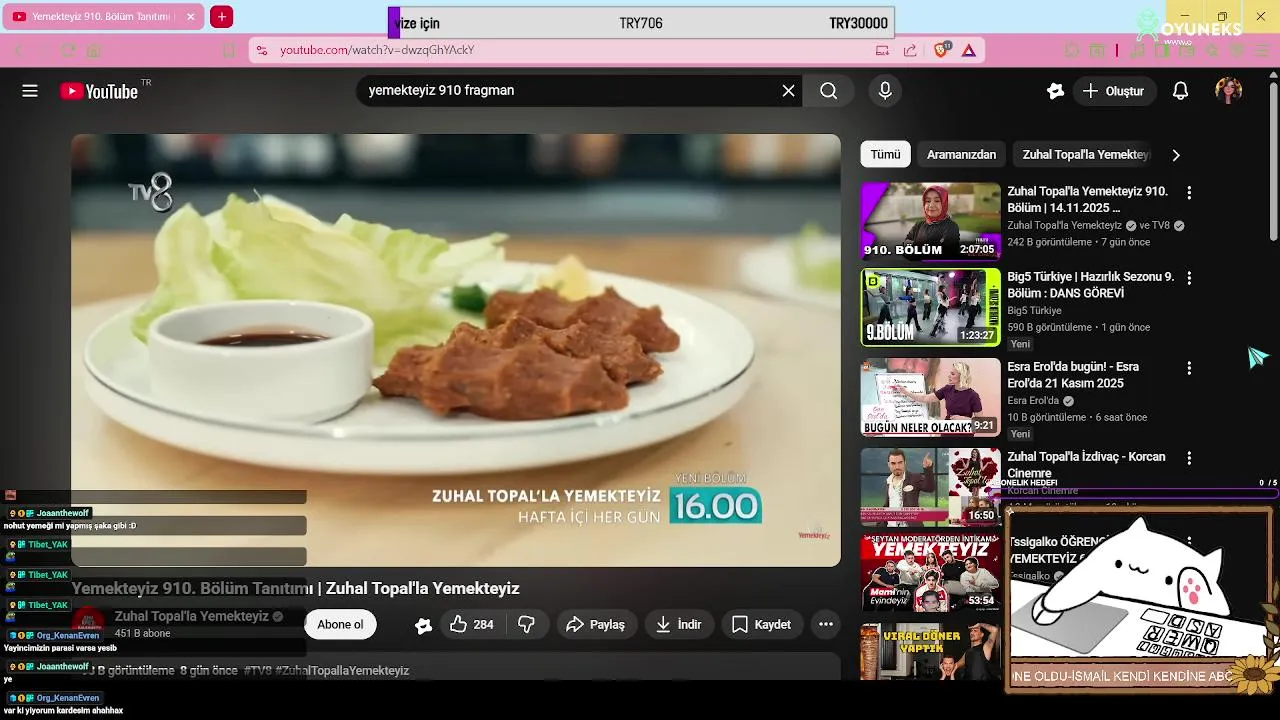Click the Abone ol subscribe button
The height and width of the screenshot is (720, 1280).
(x=340, y=624)
